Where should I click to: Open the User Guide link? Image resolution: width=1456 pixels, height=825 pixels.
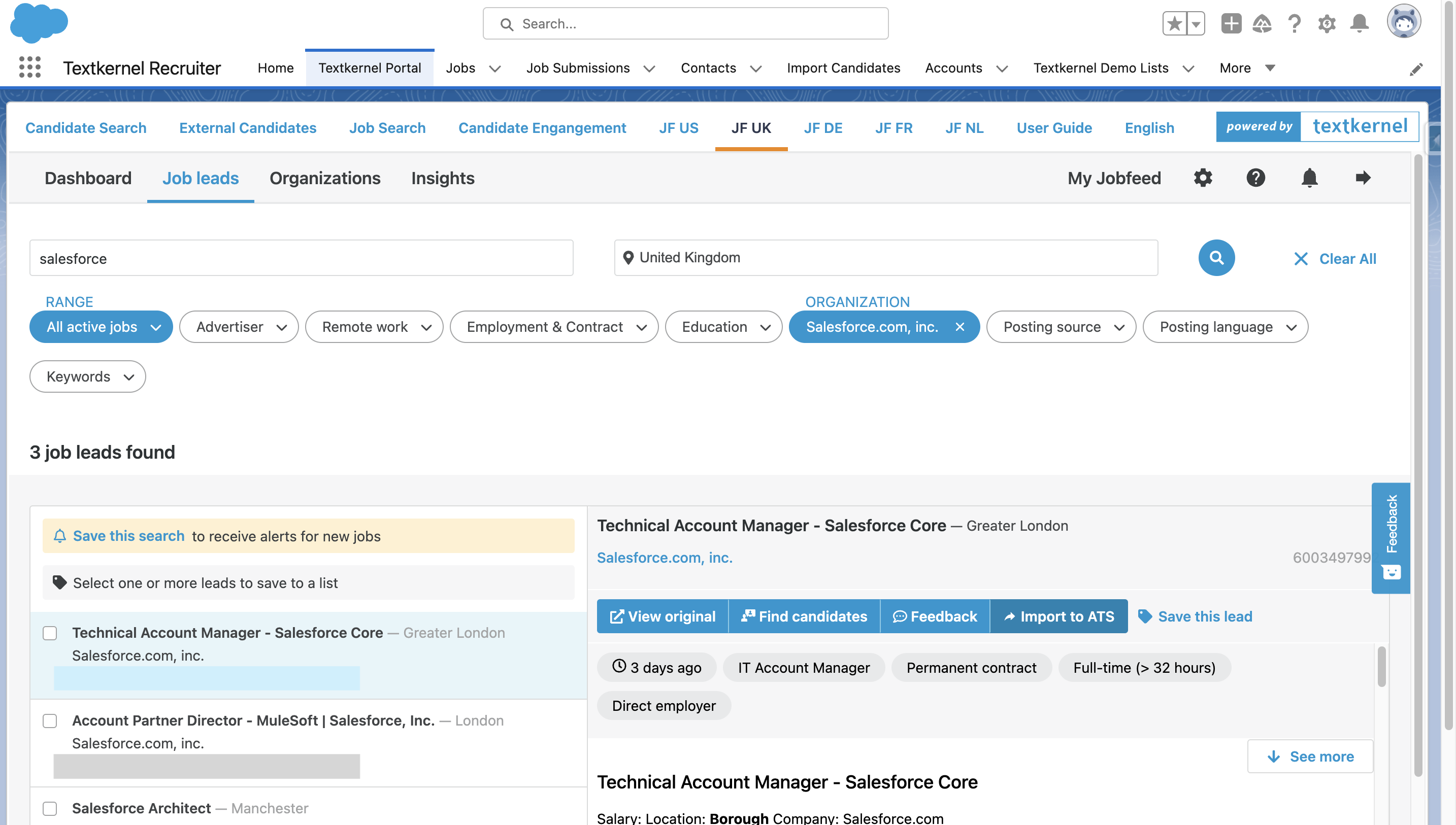coord(1054,128)
